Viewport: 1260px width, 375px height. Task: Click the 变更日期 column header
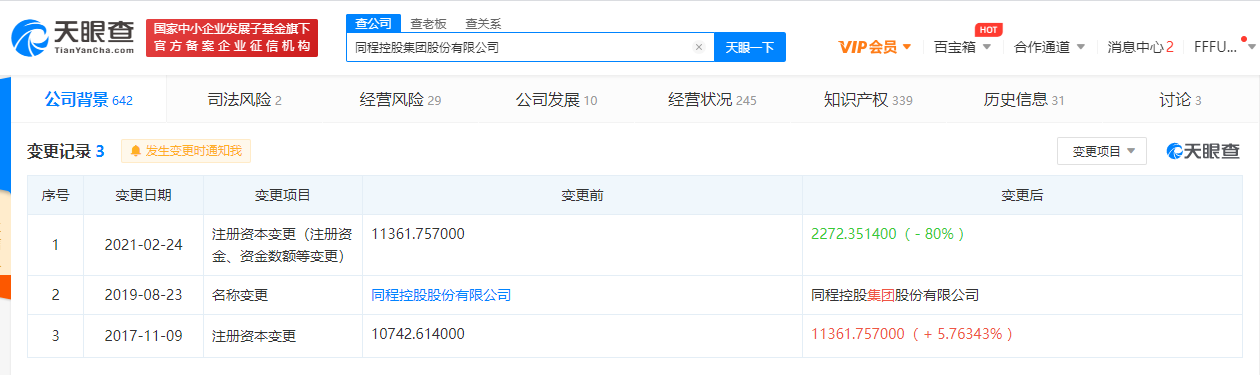tap(143, 195)
